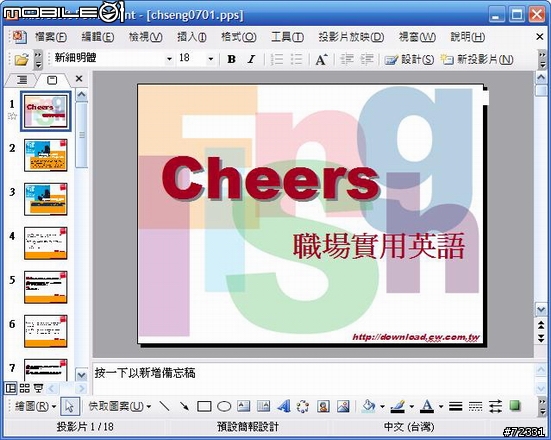
Task: Click the thumbnail pane scroll up arrow
Action: 82,95
